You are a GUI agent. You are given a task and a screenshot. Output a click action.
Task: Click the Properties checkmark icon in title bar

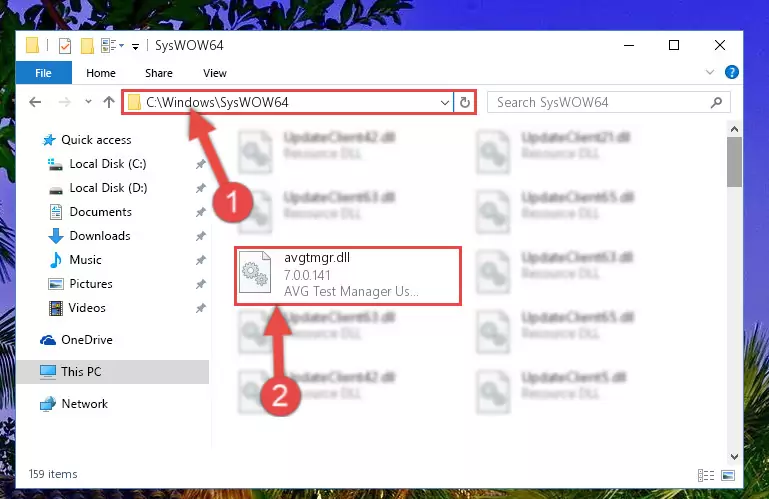65,46
